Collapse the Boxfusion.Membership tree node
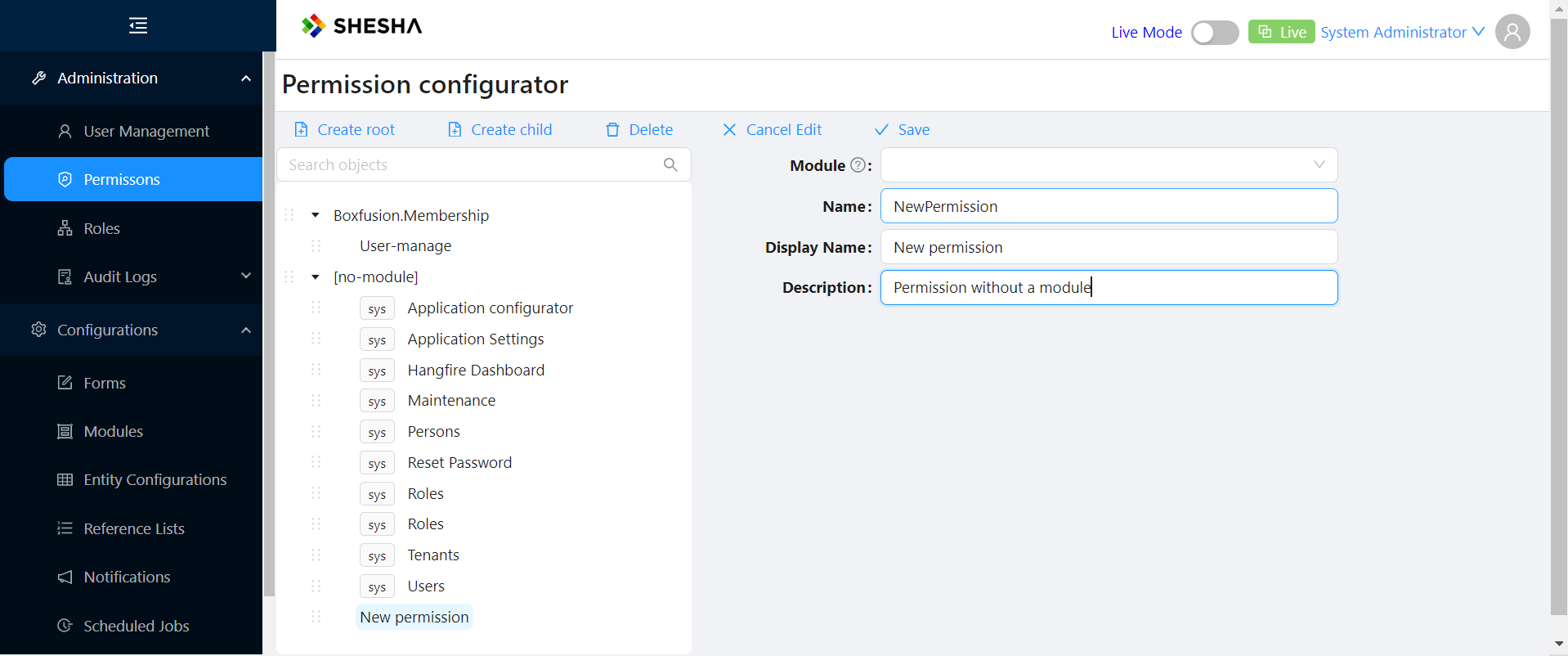This screenshot has height=656, width=1568. (316, 215)
